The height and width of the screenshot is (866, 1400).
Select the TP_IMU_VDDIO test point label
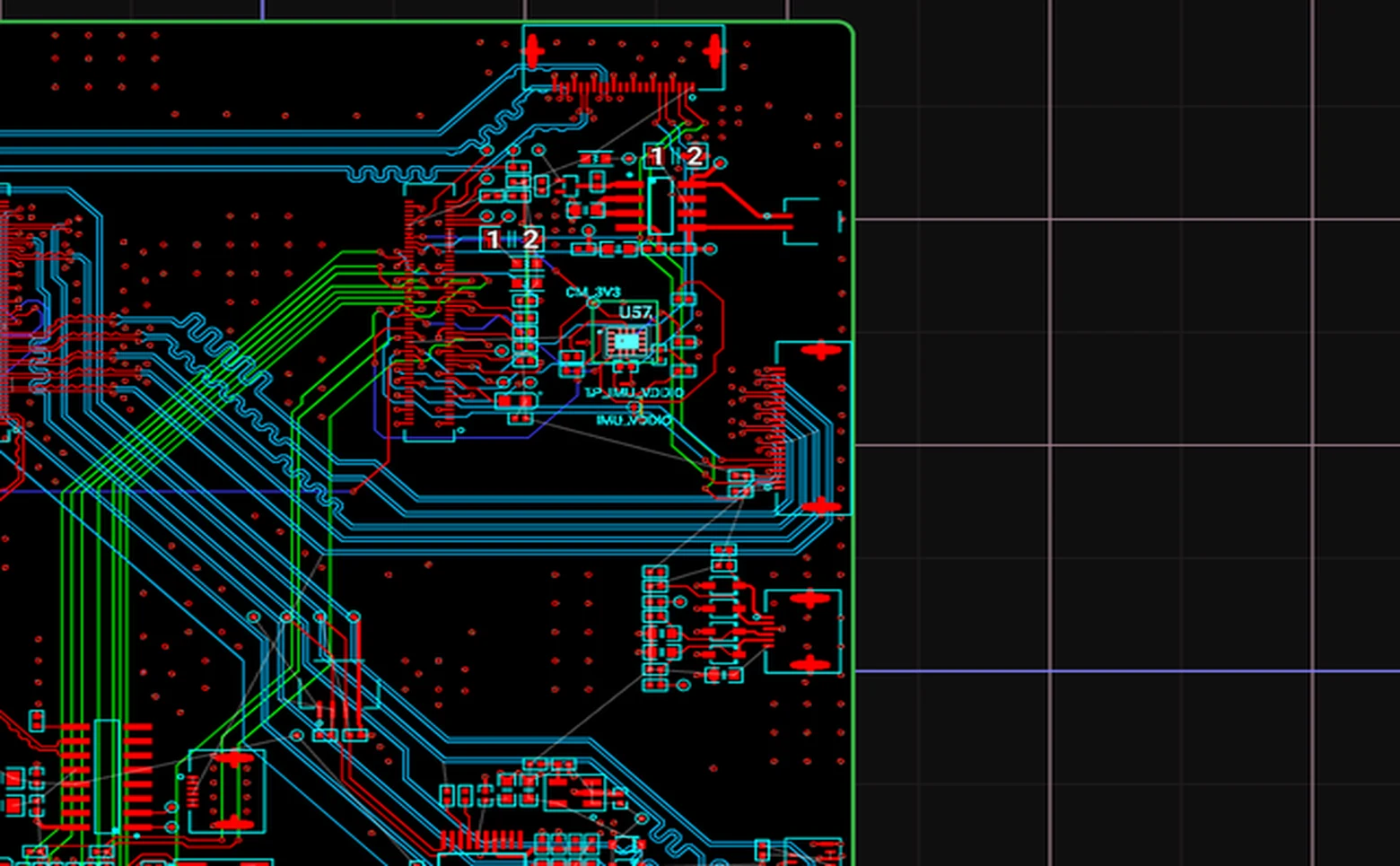click(x=634, y=393)
